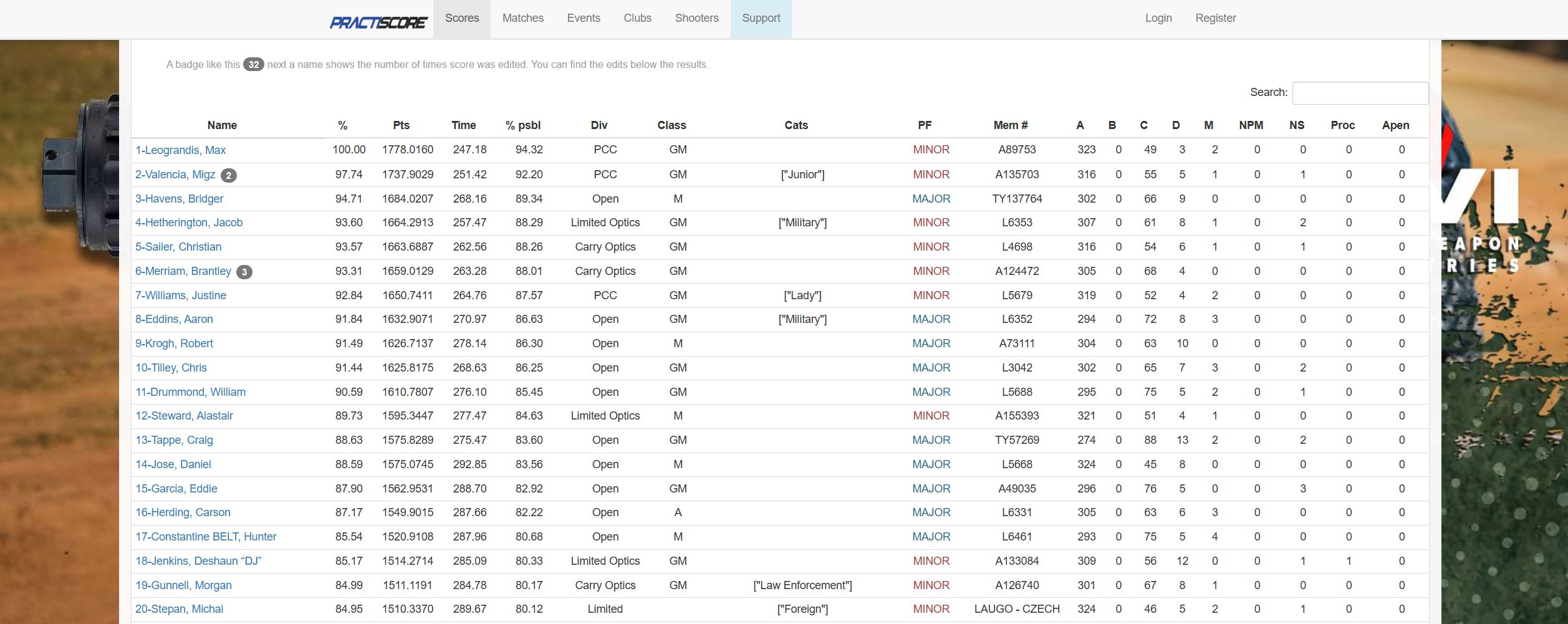Open the Clubs menu item
The width and height of the screenshot is (1568, 624).
(638, 19)
